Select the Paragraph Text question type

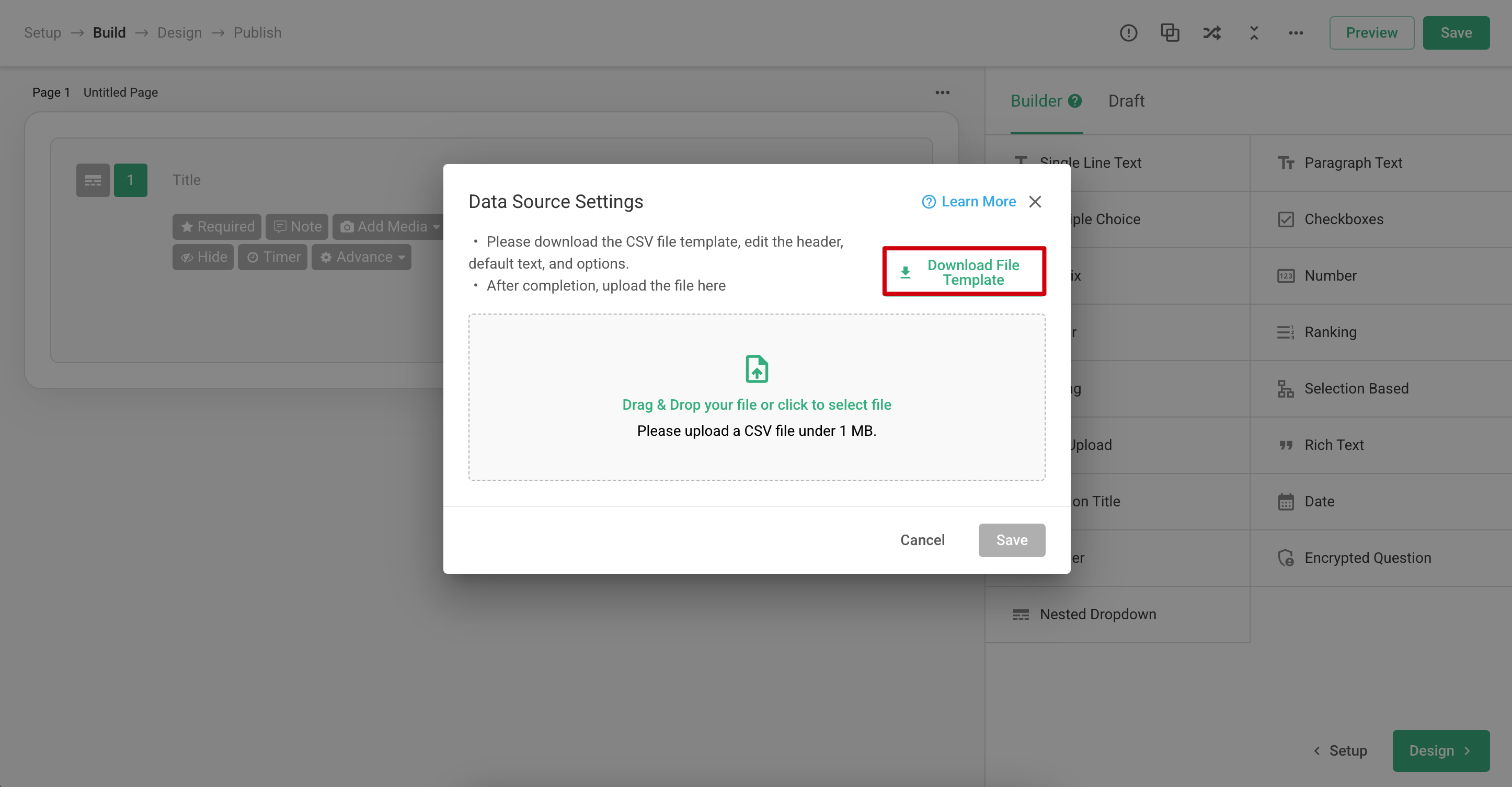click(x=1353, y=163)
